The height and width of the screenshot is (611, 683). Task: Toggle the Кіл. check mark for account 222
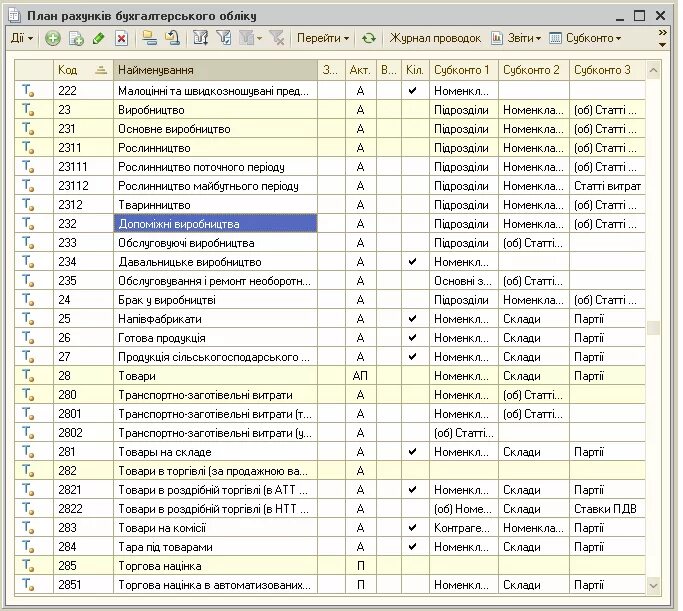pyautogui.click(x=412, y=91)
